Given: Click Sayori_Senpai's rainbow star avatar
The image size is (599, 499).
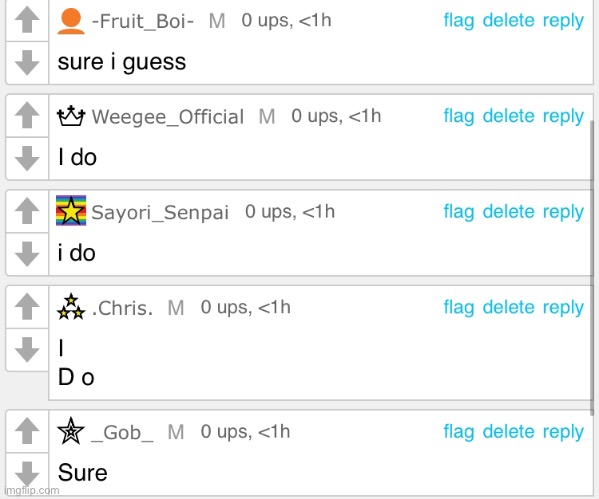Looking at the screenshot, I should click(71, 211).
